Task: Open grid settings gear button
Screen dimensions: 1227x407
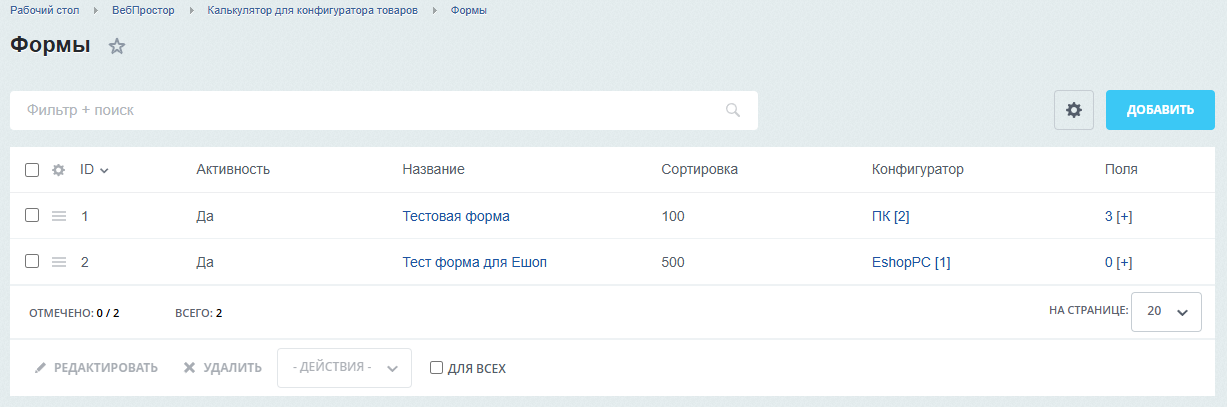Action: pyautogui.click(x=1074, y=110)
